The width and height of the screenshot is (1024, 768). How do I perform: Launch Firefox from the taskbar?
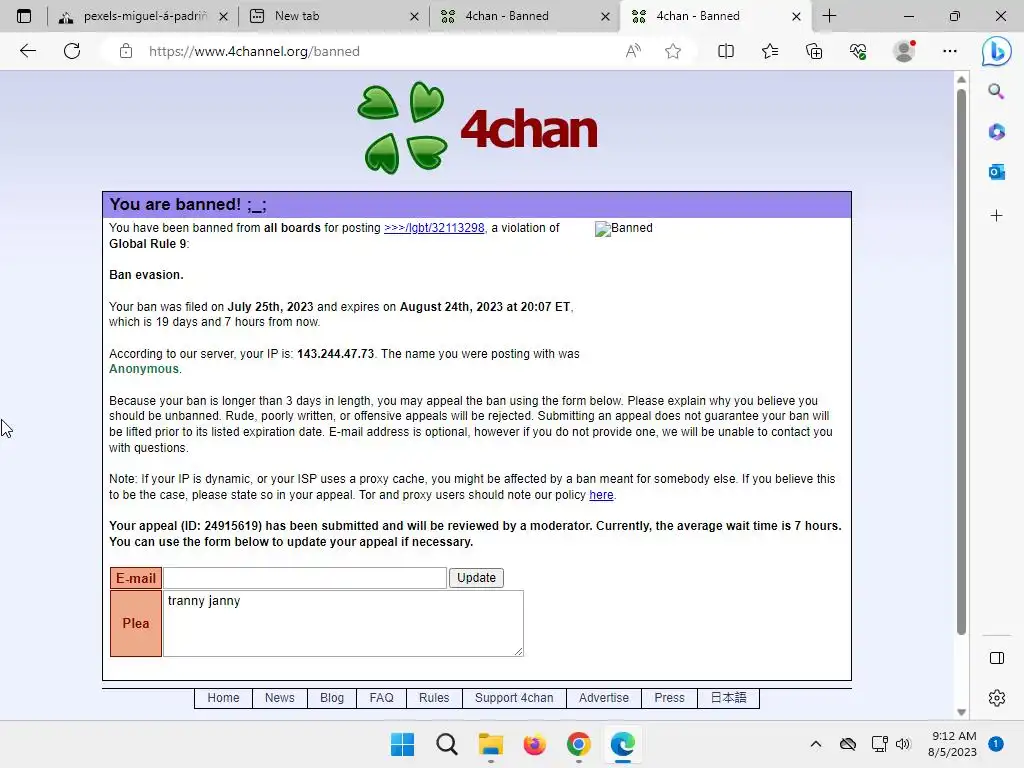534,744
